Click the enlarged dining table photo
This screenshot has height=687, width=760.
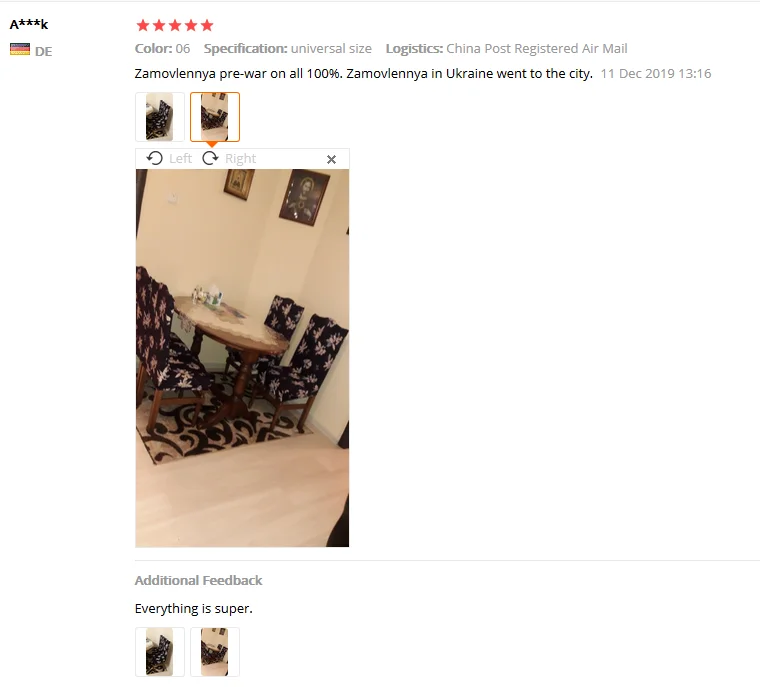point(242,358)
